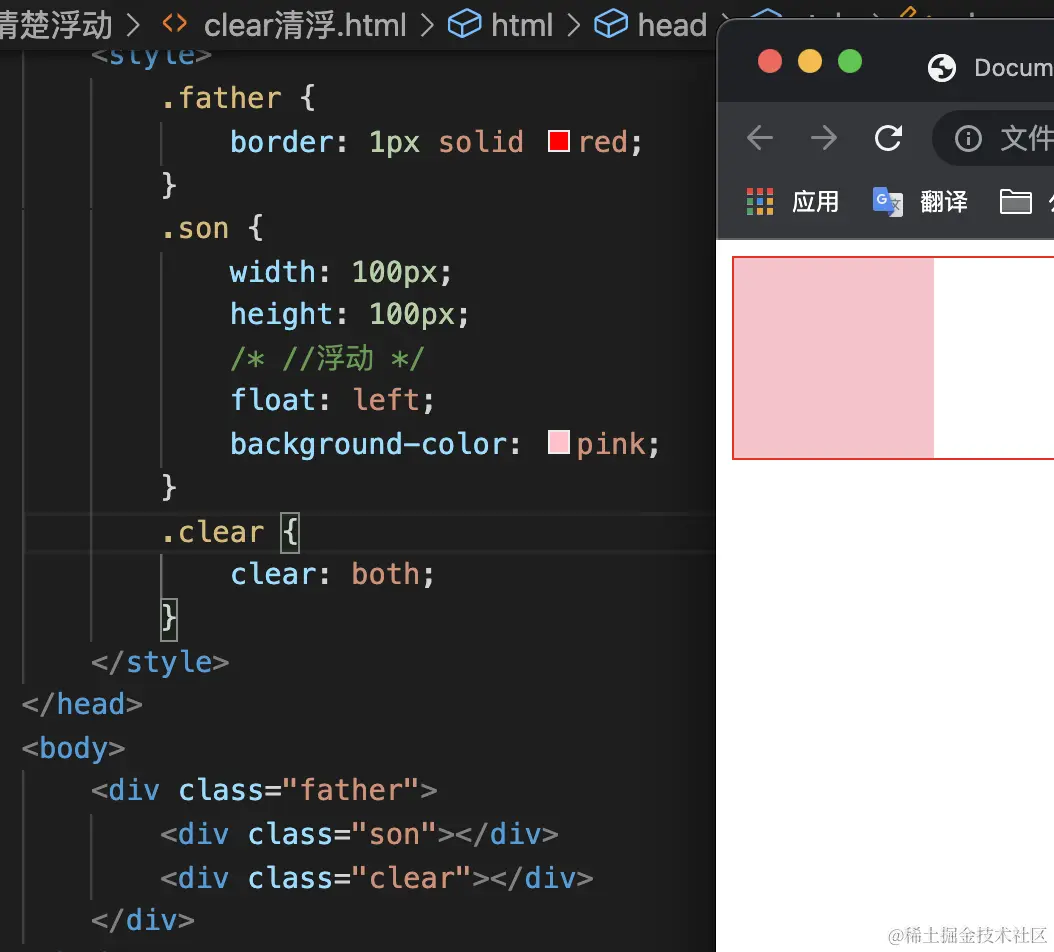
Task: Click the cube icon beside html breadcrumb
Action: click(464, 25)
